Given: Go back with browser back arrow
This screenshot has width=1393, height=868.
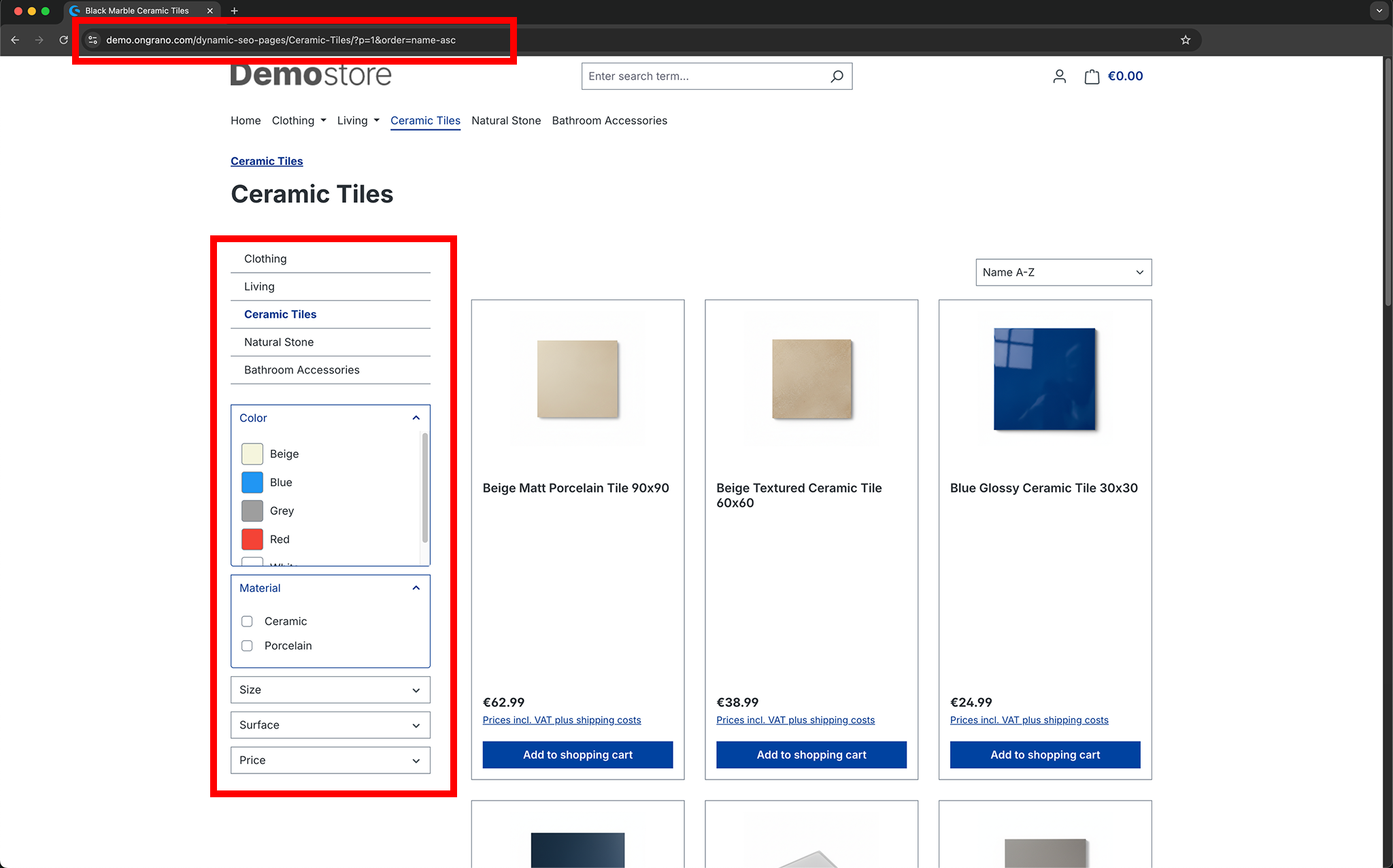Looking at the screenshot, I should click(x=15, y=40).
